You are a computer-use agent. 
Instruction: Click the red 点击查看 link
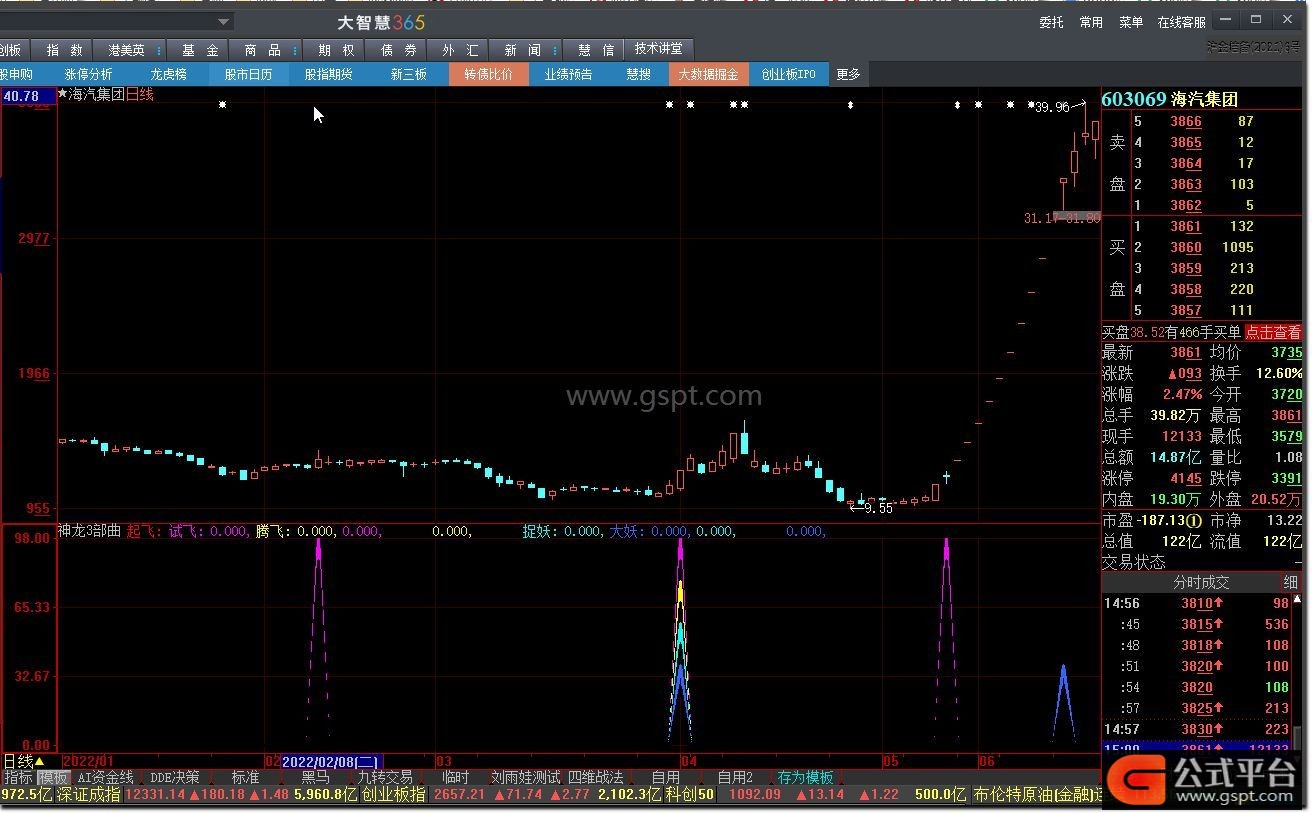click(x=1273, y=332)
